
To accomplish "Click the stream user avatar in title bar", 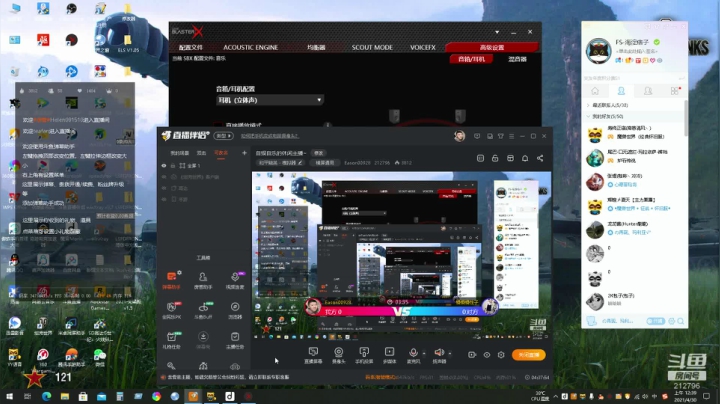I will 459,136.
